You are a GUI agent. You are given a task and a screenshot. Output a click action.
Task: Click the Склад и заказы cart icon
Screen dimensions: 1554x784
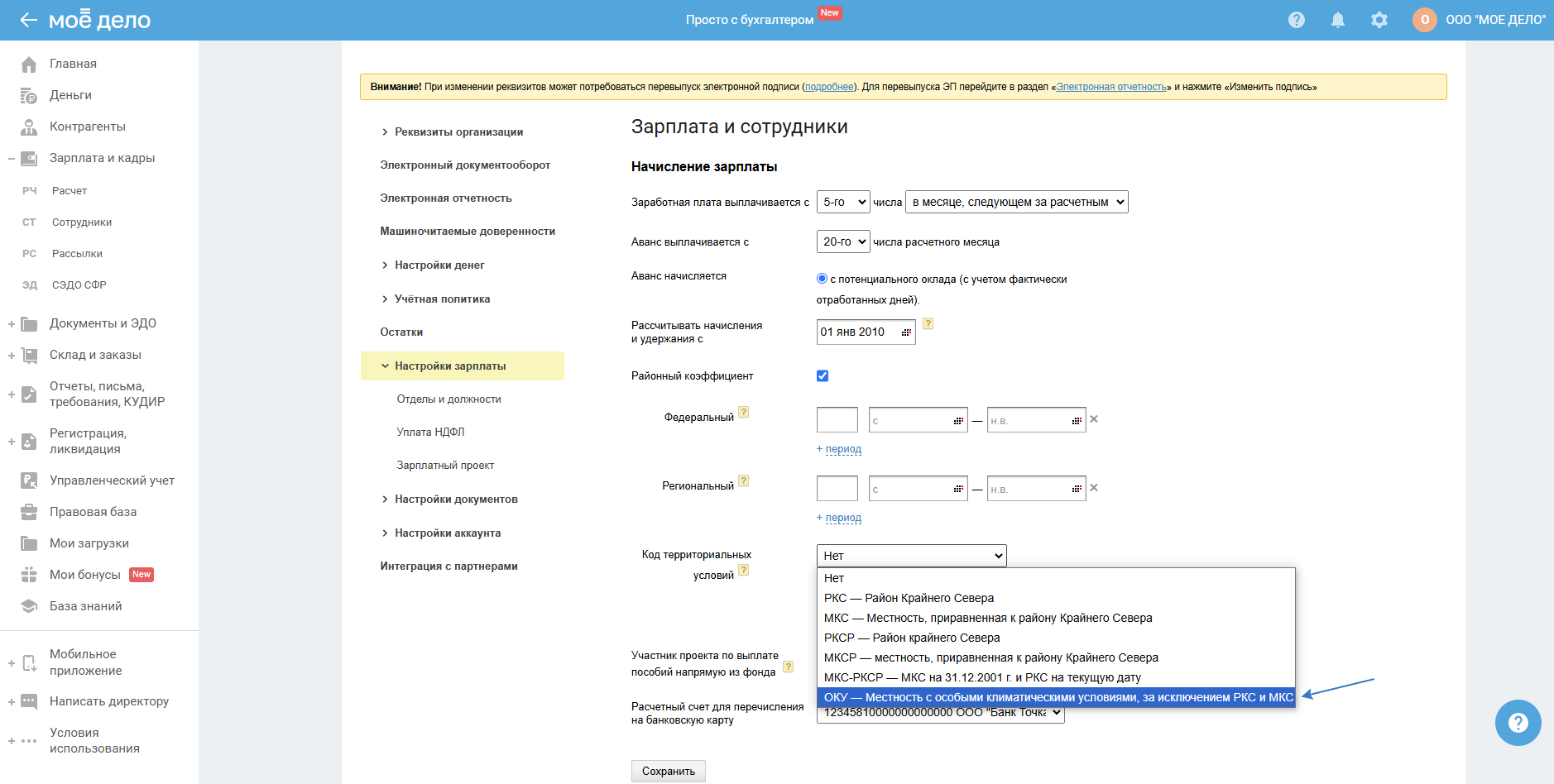coord(29,356)
